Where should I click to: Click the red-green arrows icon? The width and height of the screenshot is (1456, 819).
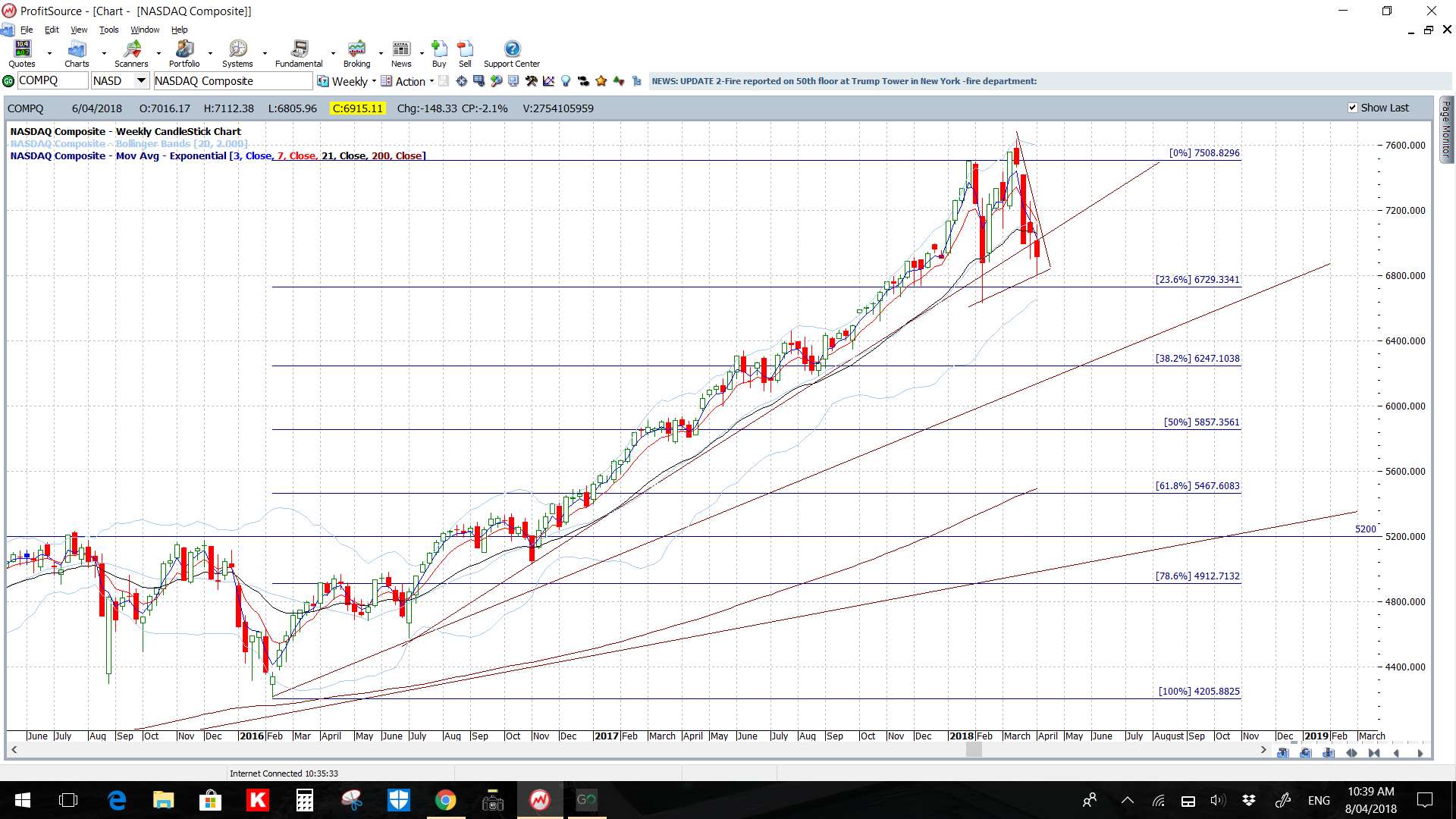pyautogui.click(x=619, y=81)
